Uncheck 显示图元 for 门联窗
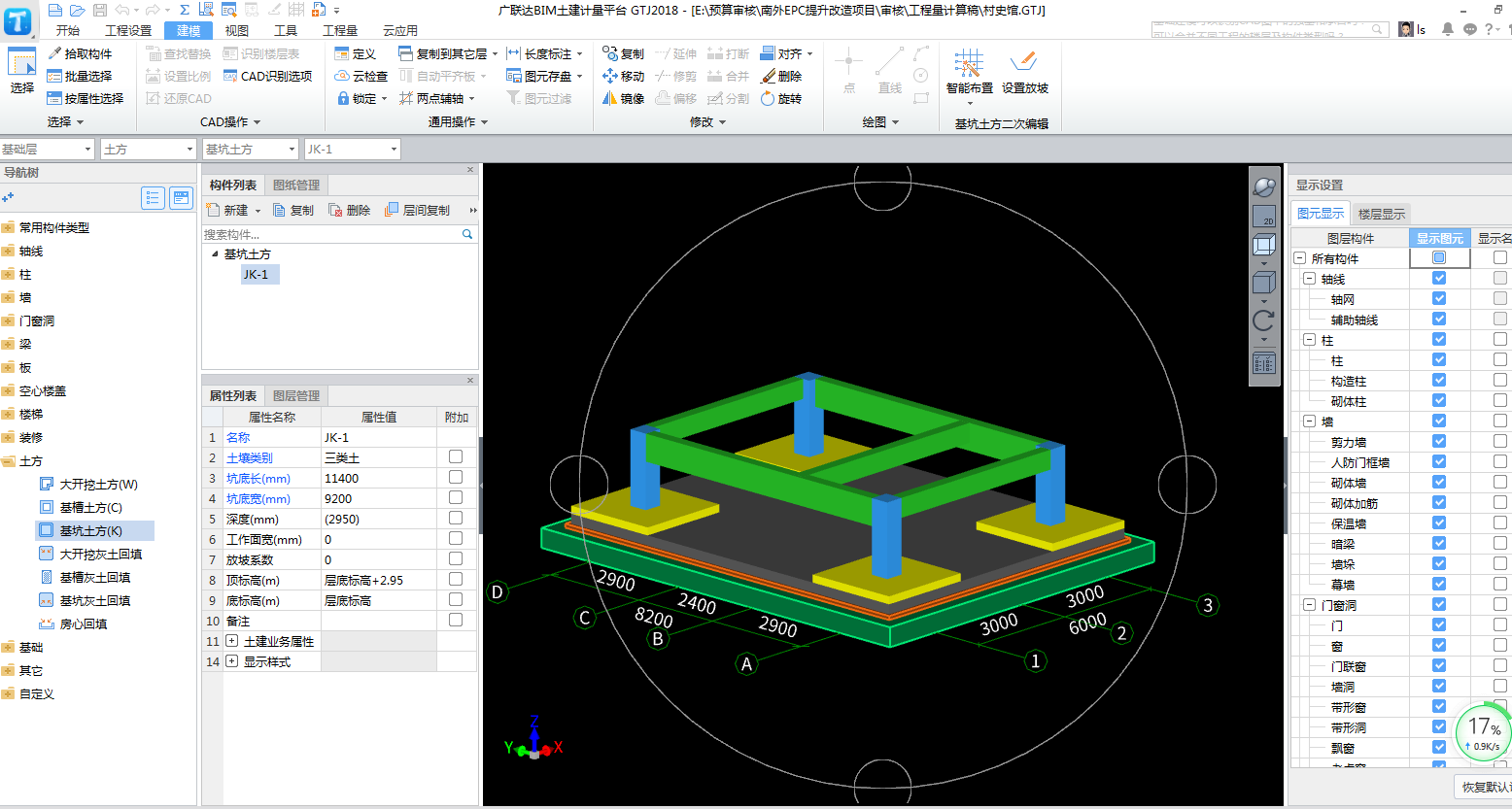The width and height of the screenshot is (1512, 809). click(x=1439, y=665)
